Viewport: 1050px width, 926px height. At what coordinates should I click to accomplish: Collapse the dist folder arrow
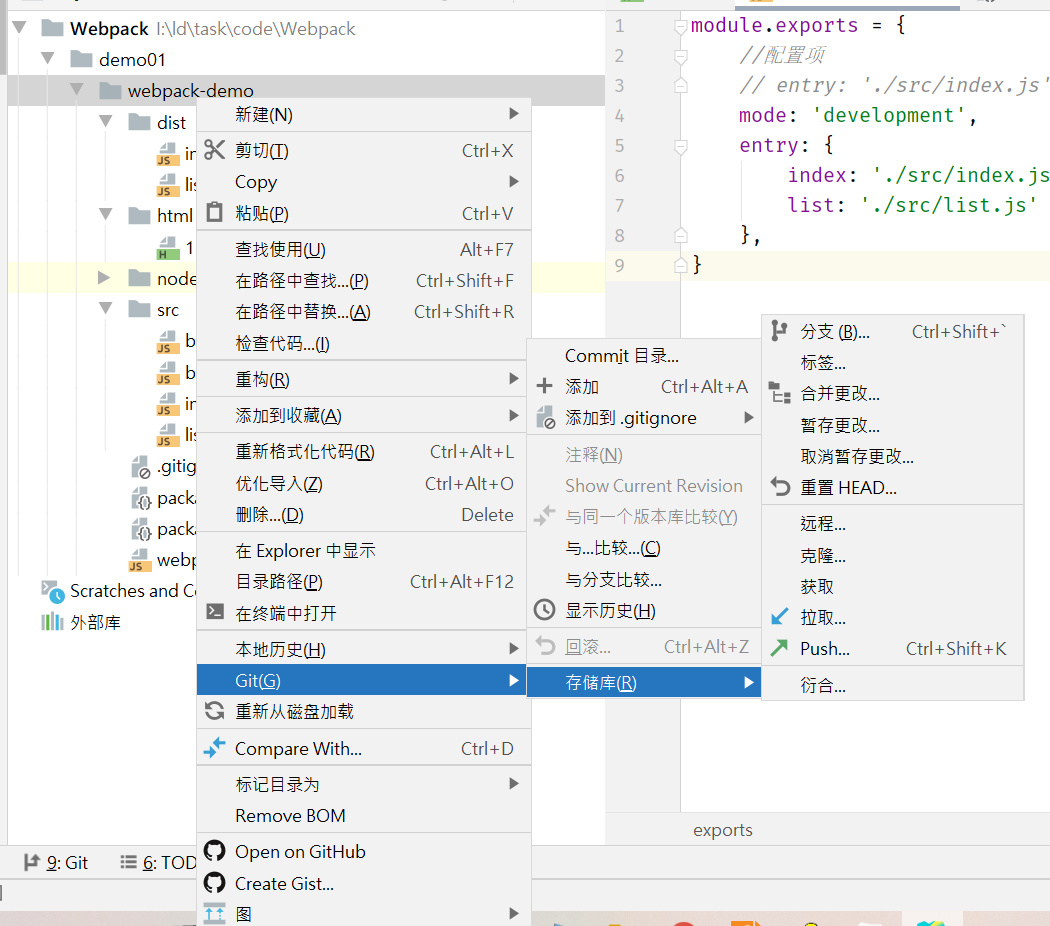pyautogui.click(x=106, y=121)
